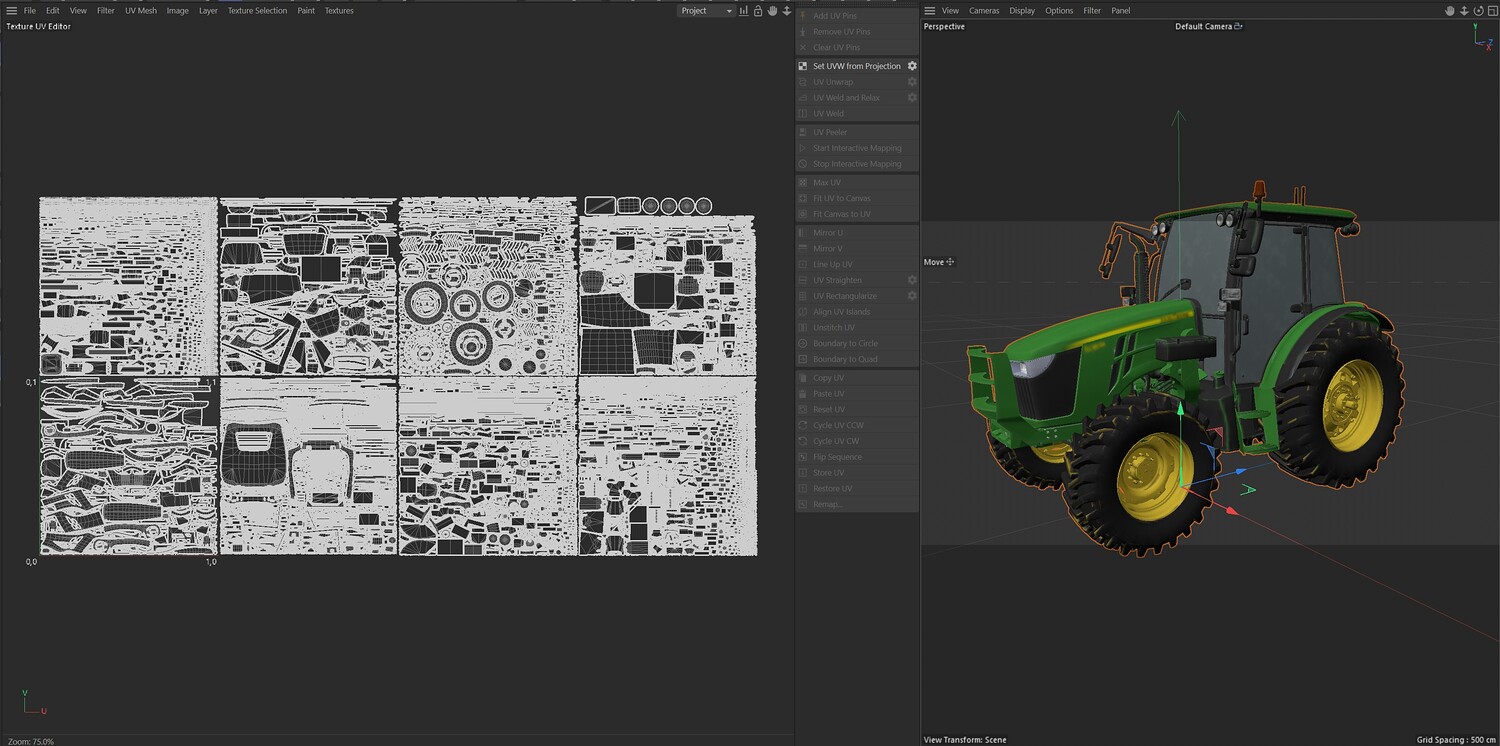1500x746 pixels.
Task: Open the Textures menu
Action: point(340,11)
